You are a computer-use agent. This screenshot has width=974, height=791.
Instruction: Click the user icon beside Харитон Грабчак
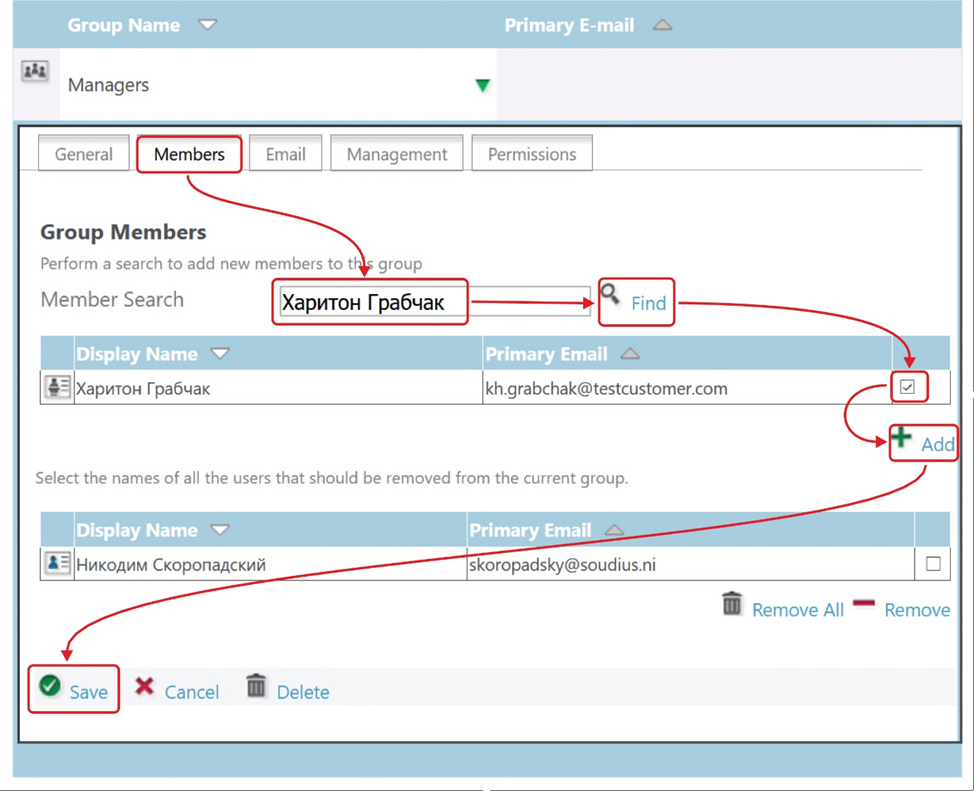(x=57, y=388)
